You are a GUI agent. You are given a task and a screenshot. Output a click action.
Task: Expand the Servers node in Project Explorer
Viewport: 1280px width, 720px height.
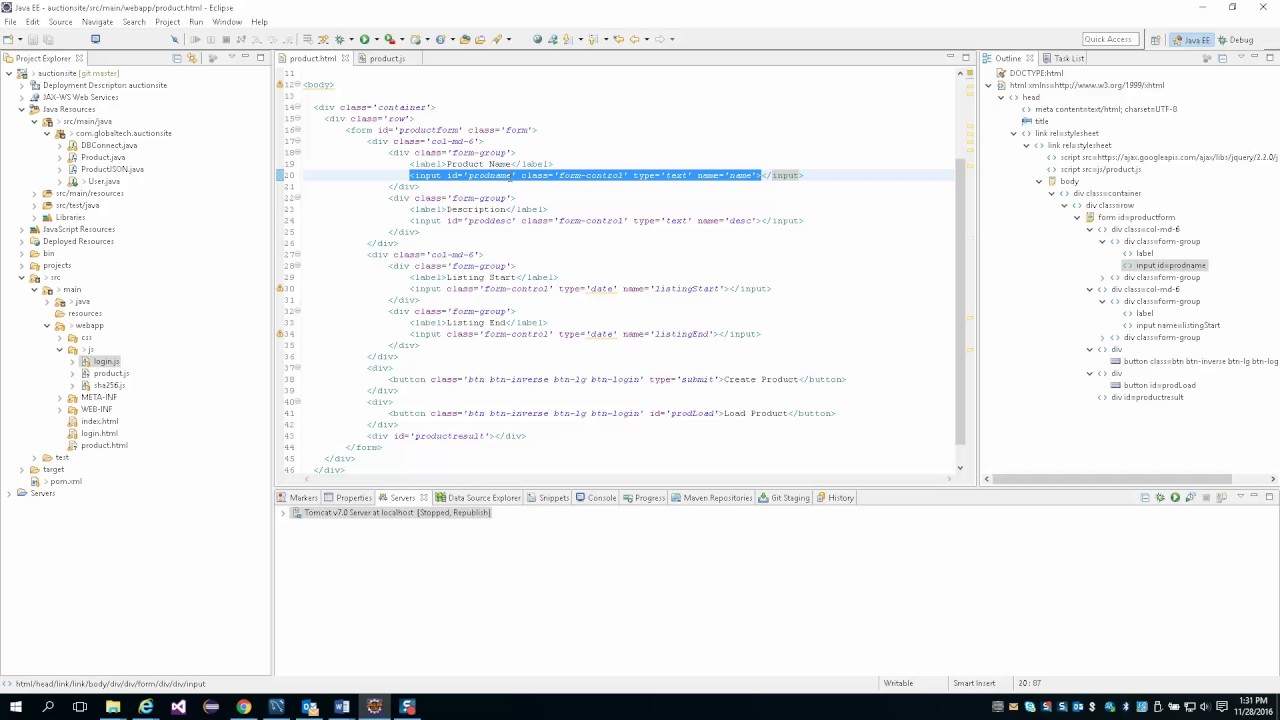[x=9, y=493]
